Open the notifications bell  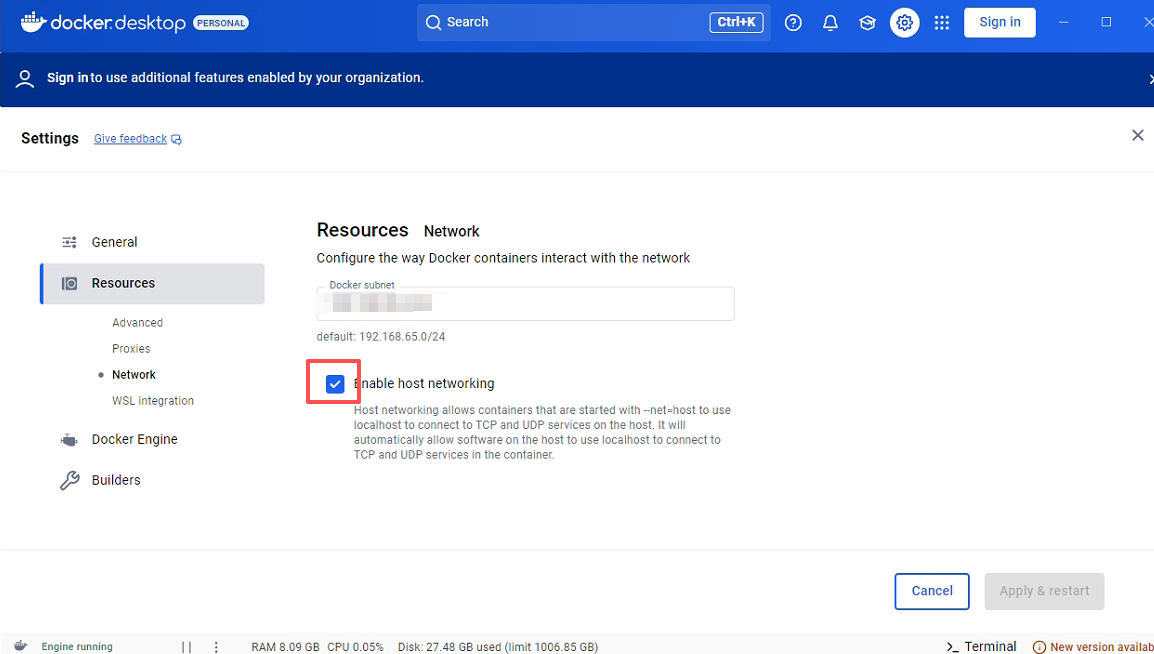(830, 22)
